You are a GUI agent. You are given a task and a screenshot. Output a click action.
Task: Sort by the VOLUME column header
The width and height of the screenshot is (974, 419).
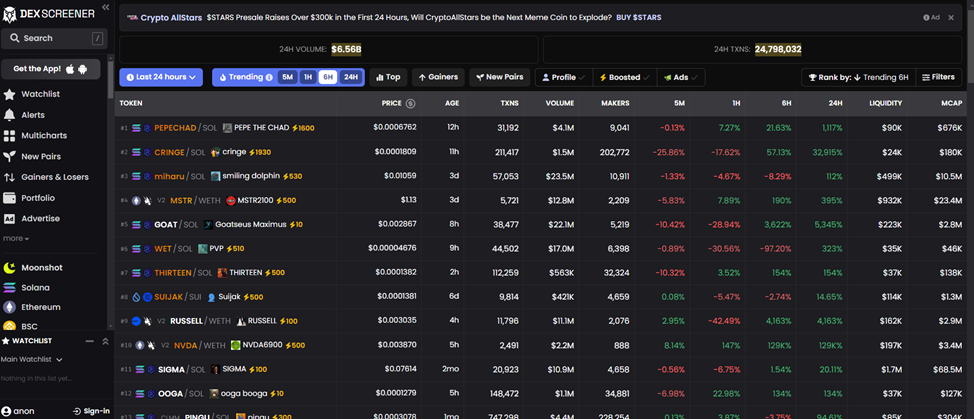[560, 103]
